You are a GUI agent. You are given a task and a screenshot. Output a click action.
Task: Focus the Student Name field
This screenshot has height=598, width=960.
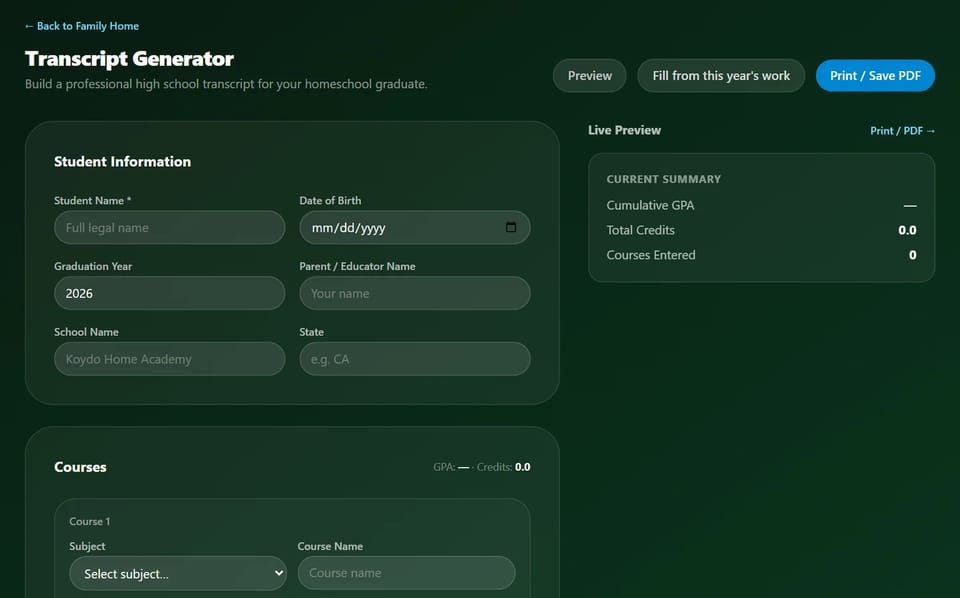point(170,228)
